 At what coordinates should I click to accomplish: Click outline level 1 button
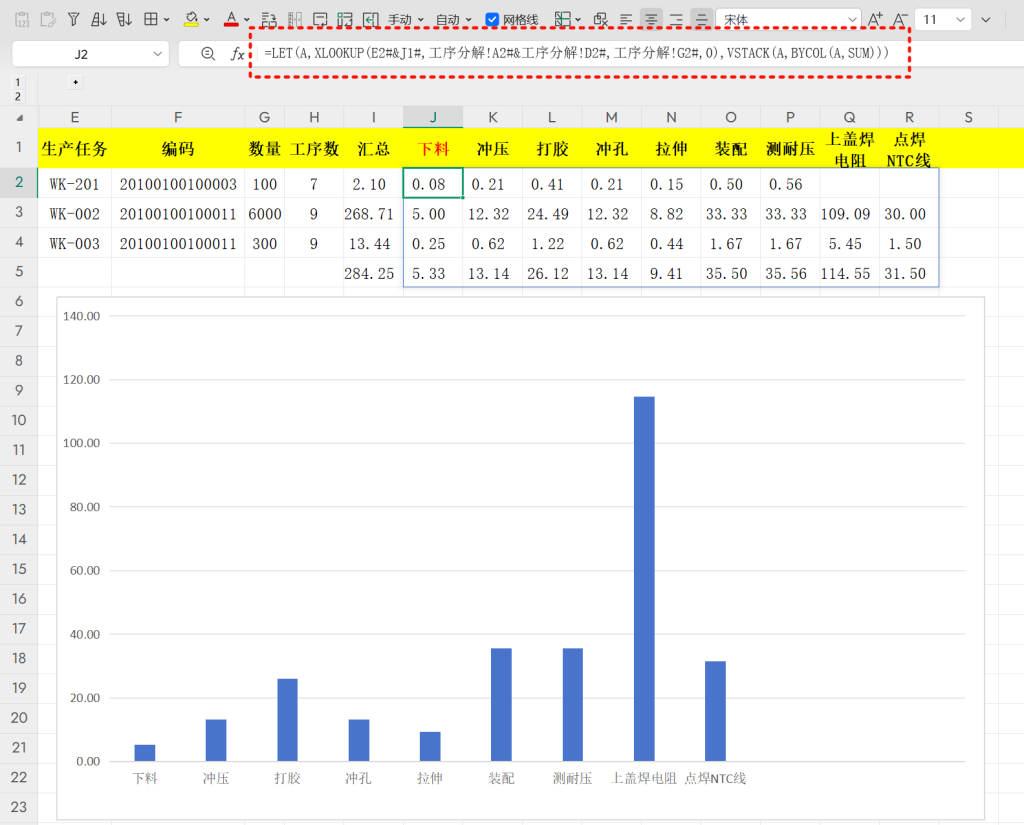pyautogui.click(x=18, y=82)
